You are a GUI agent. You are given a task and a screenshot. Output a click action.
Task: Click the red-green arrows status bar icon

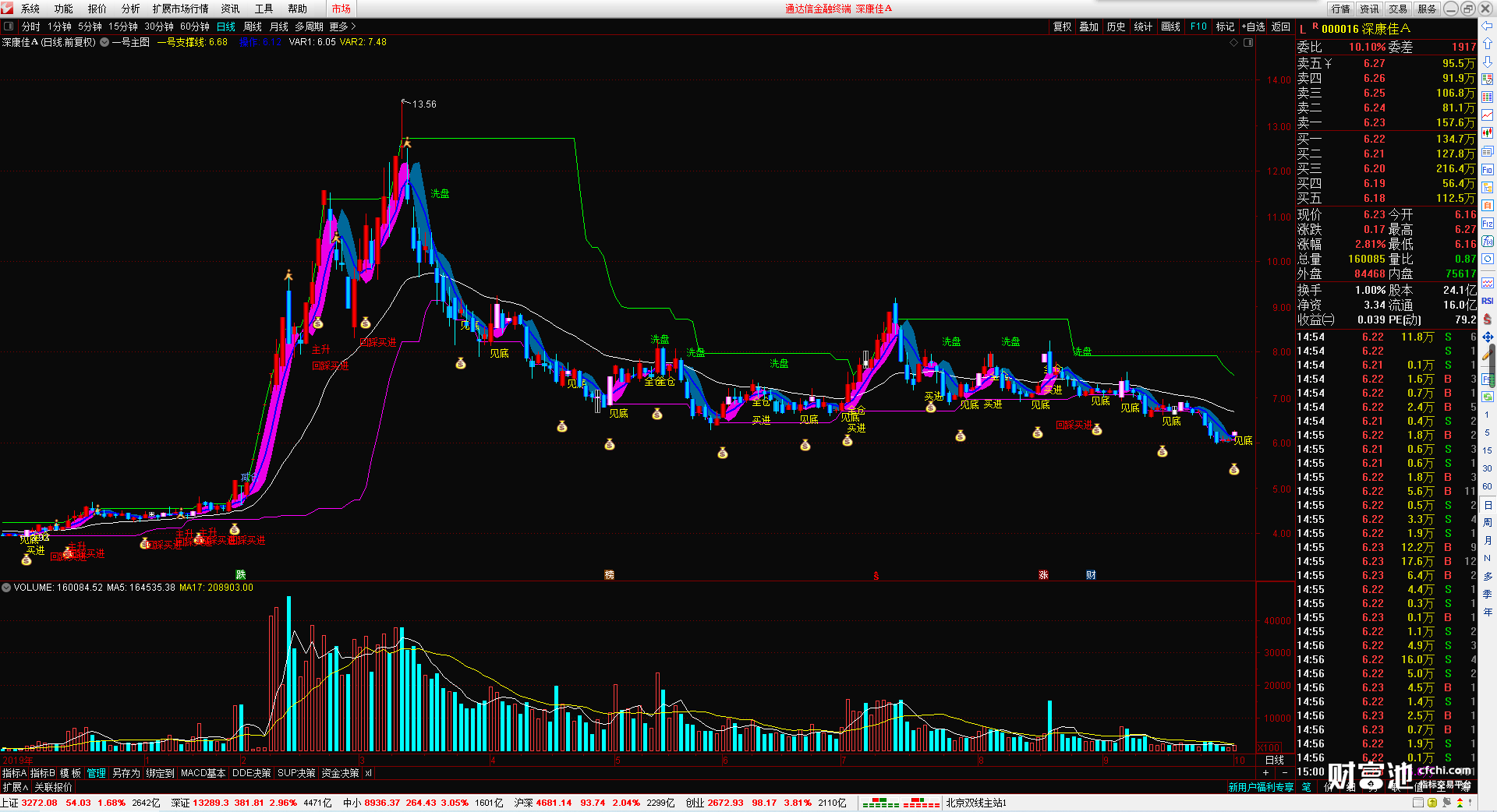[x=1460, y=803]
